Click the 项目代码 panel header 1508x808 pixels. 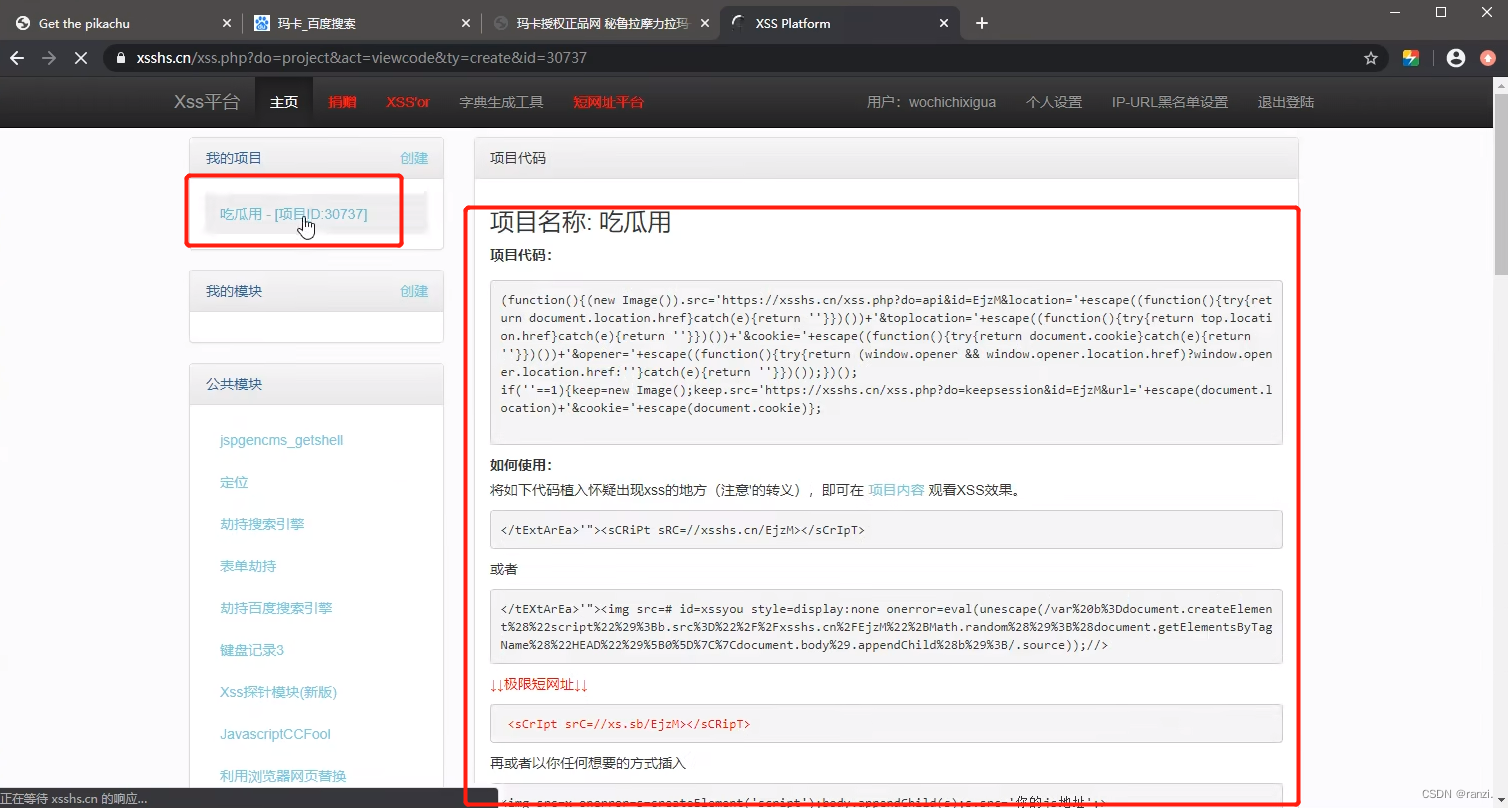pos(886,158)
